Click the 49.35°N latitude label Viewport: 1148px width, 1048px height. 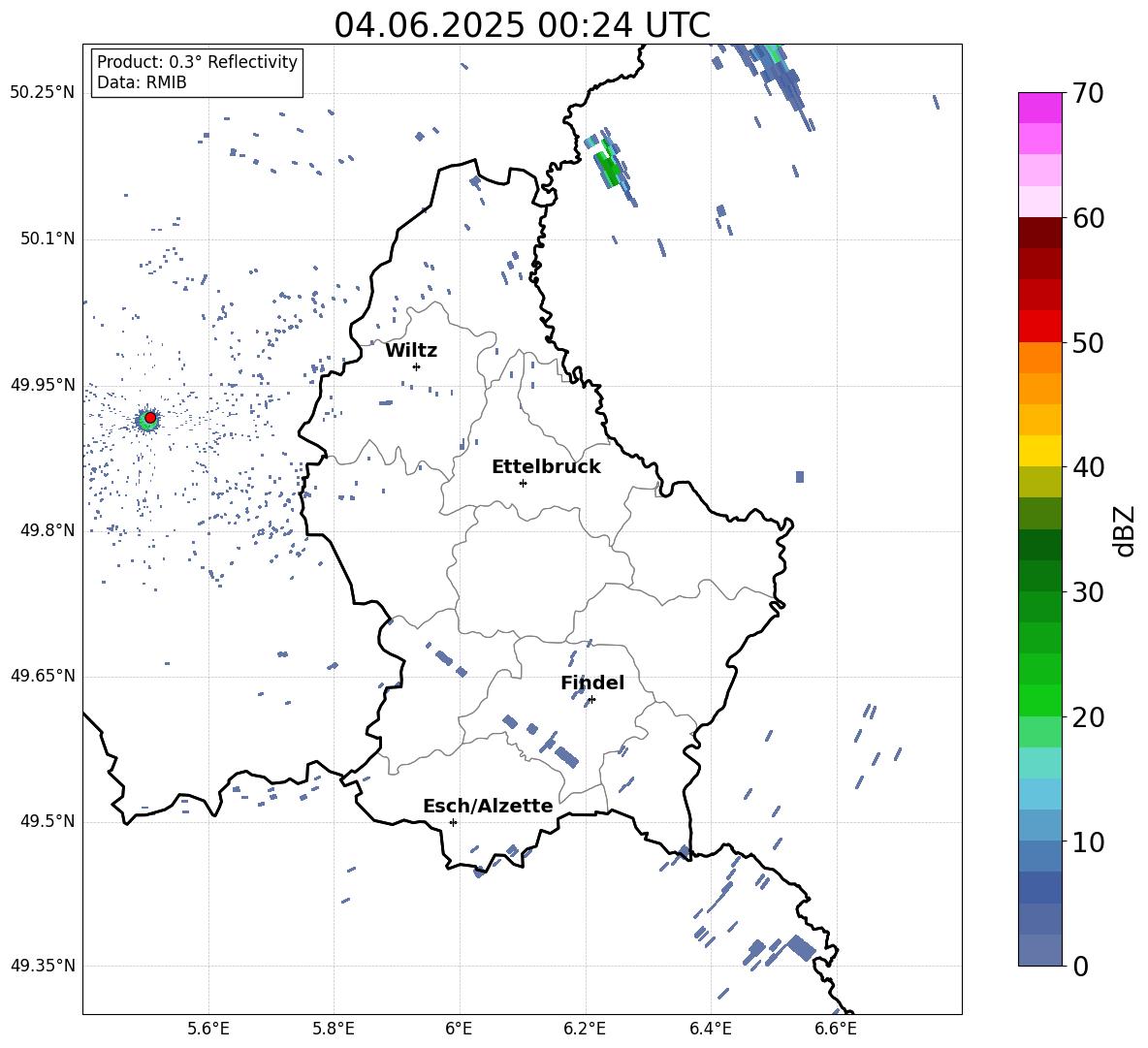tap(43, 966)
